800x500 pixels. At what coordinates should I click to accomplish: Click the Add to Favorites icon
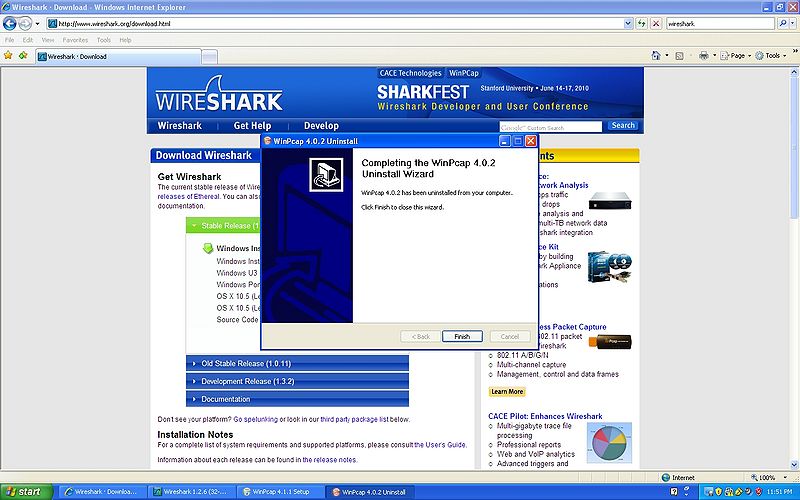(x=23, y=56)
